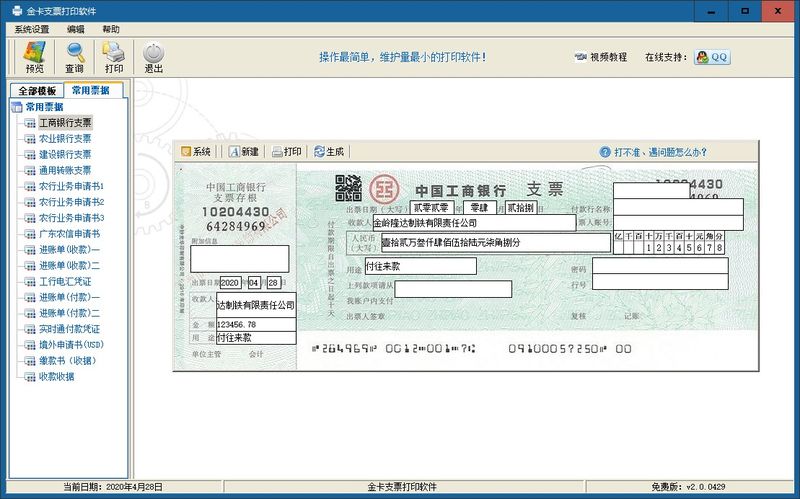
Task: Select 农行业务申请书2 template
Action: 71,202
